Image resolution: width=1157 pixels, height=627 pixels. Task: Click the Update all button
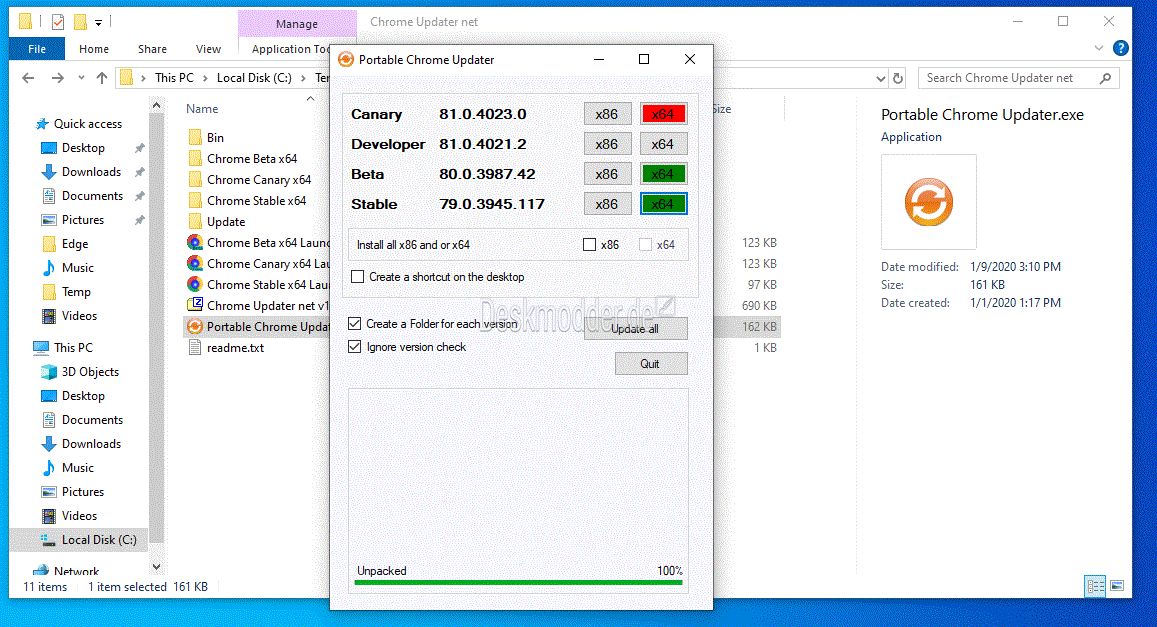(635, 329)
